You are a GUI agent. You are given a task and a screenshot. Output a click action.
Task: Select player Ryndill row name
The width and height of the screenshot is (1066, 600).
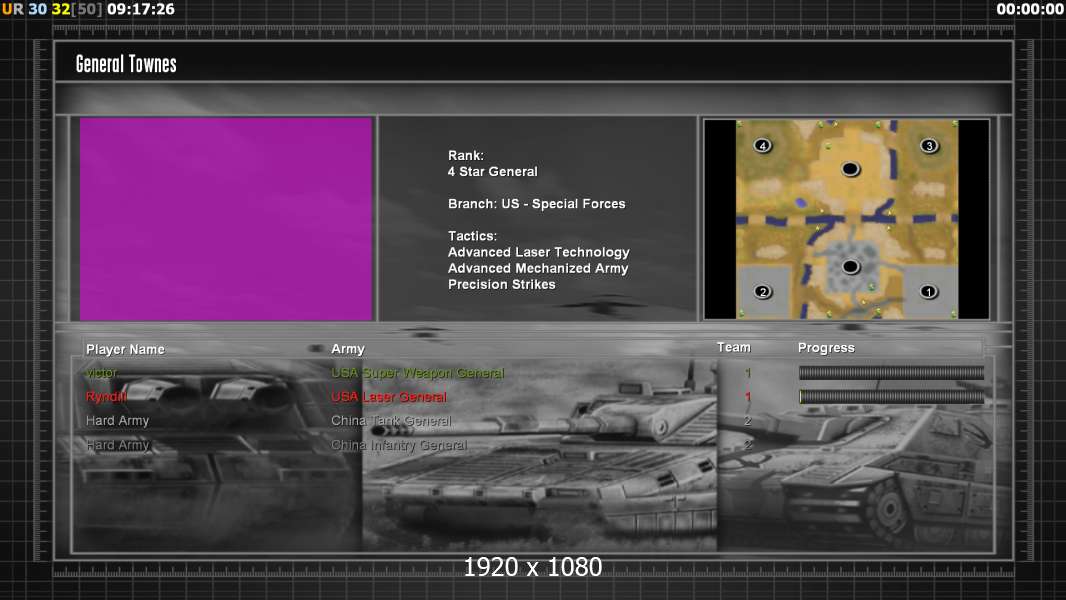click(x=106, y=396)
